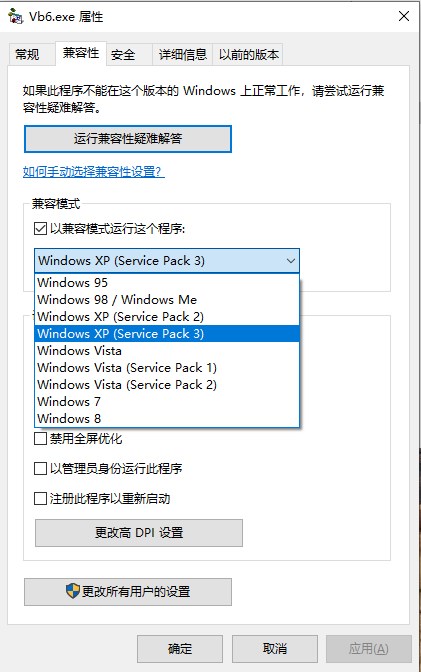421x672 pixels.
Task: Switch to the 常规 tab
Action: coord(27,54)
